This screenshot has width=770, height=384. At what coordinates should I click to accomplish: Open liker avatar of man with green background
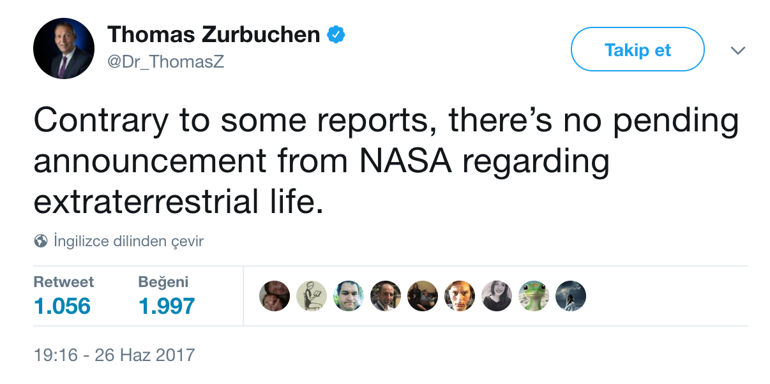point(348,296)
